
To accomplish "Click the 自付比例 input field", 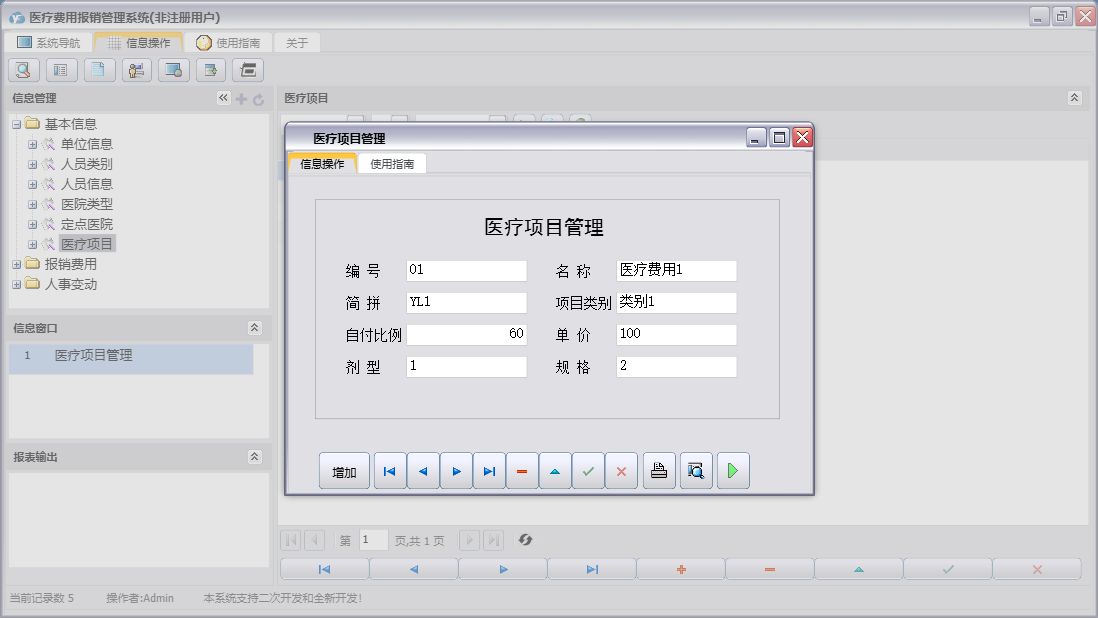I will [466, 335].
